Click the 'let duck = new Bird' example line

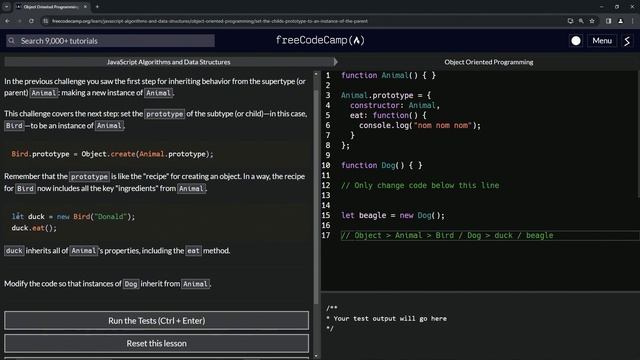[73, 216]
